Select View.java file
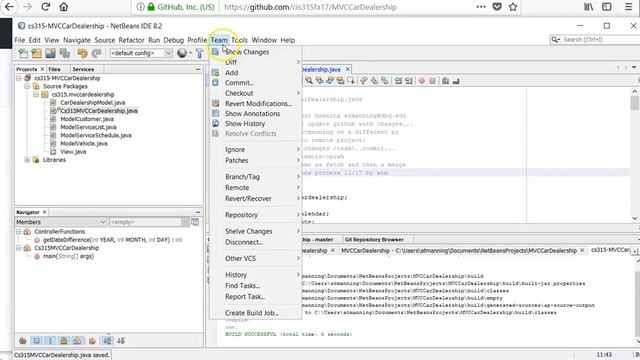The height and width of the screenshot is (360, 640). click(x=73, y=151)
